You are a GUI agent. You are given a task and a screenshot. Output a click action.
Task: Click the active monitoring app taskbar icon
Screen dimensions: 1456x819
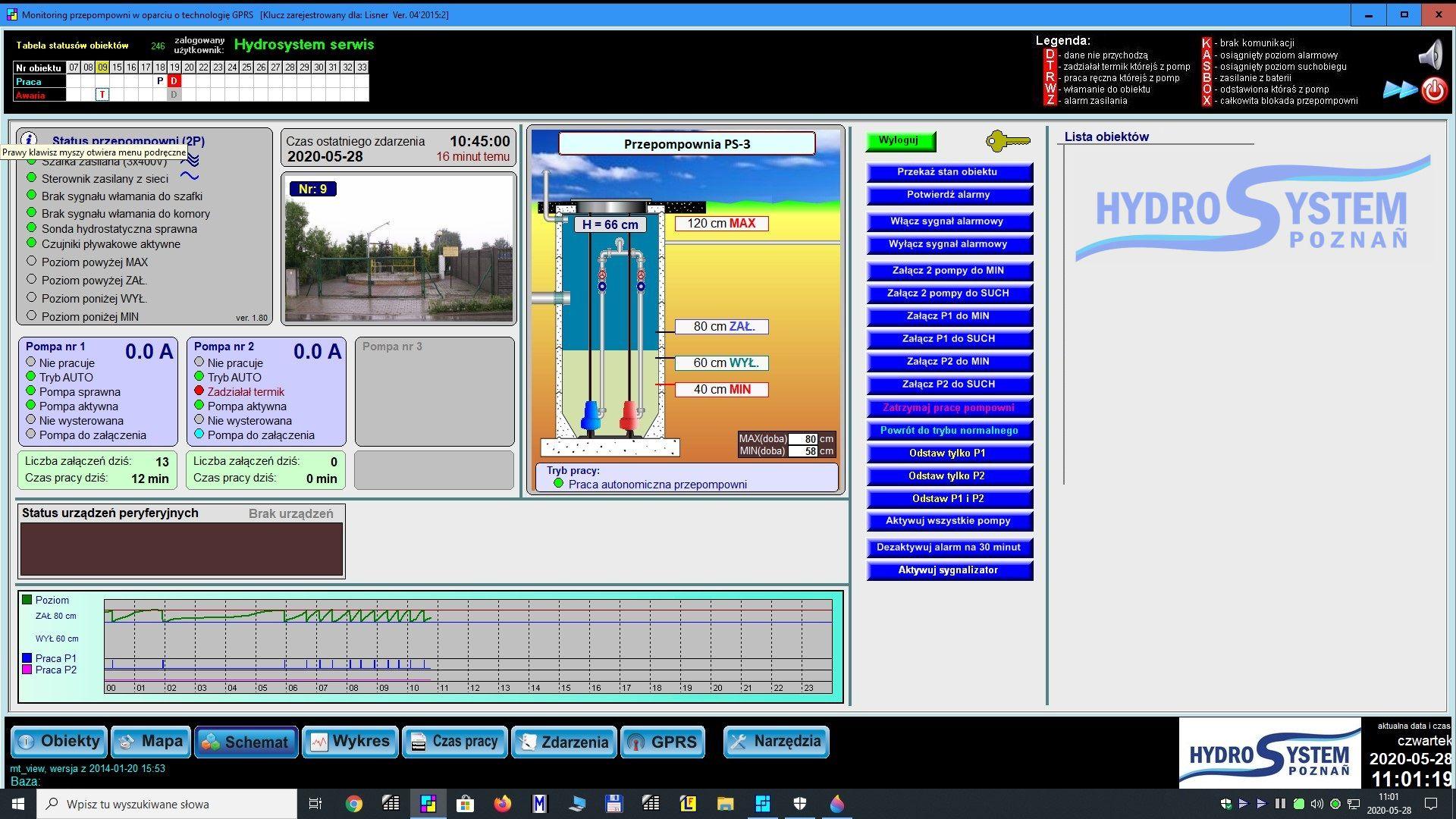pos(428,804)
